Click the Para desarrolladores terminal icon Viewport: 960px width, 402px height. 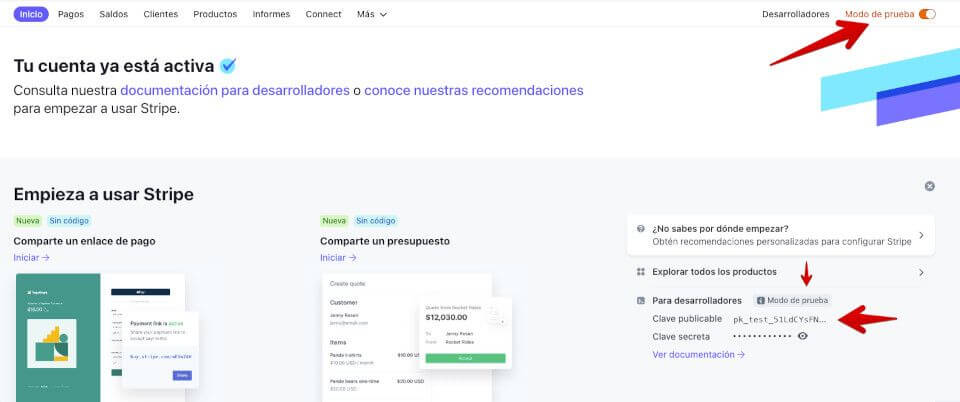(641, 300)
